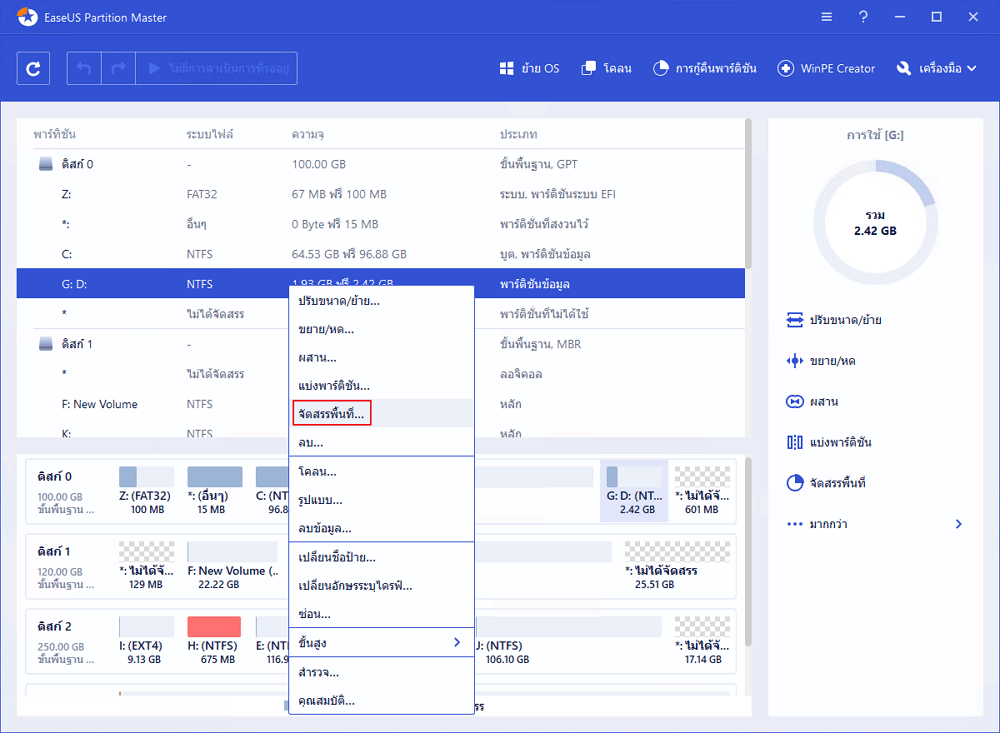Select ผสาน... in context menu
The height and width of the screenshot is (733, 1000).
pos(381,357)
